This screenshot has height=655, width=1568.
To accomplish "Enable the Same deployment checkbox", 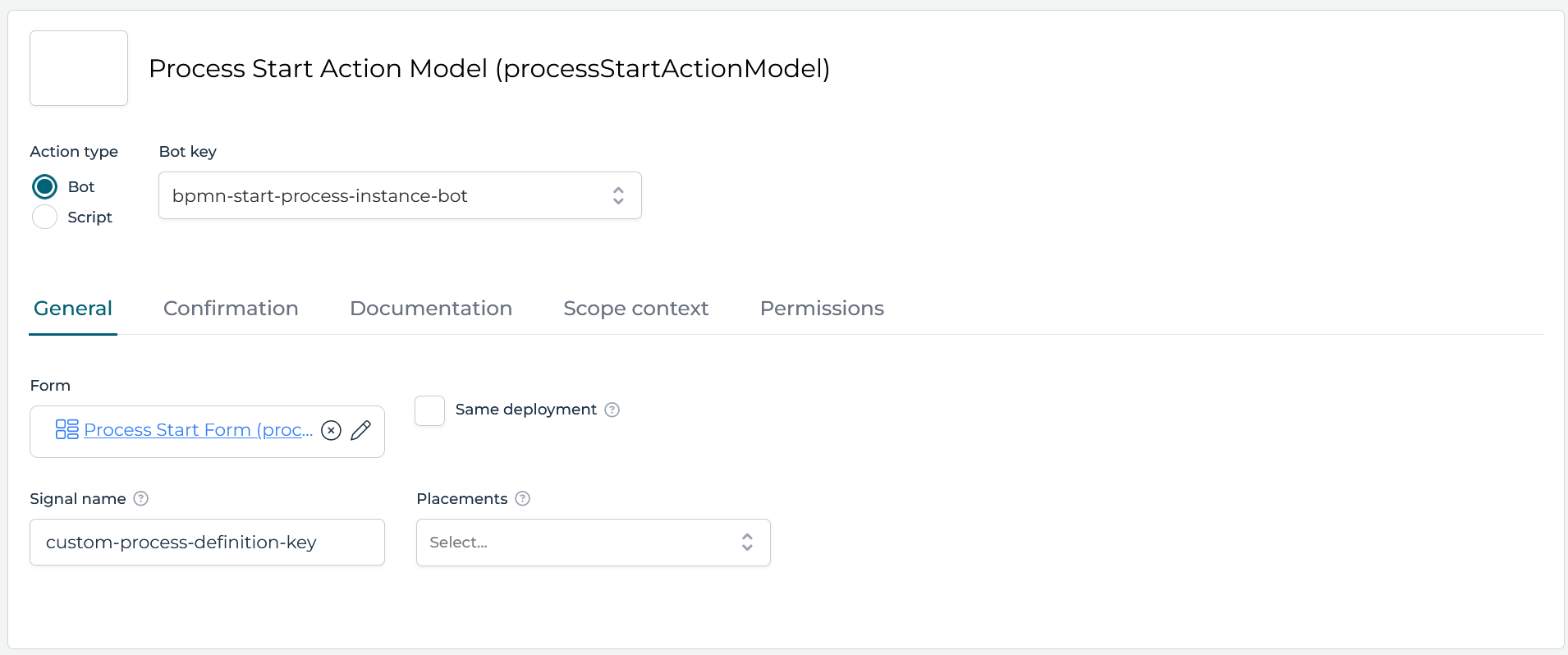I will (429, 410).
